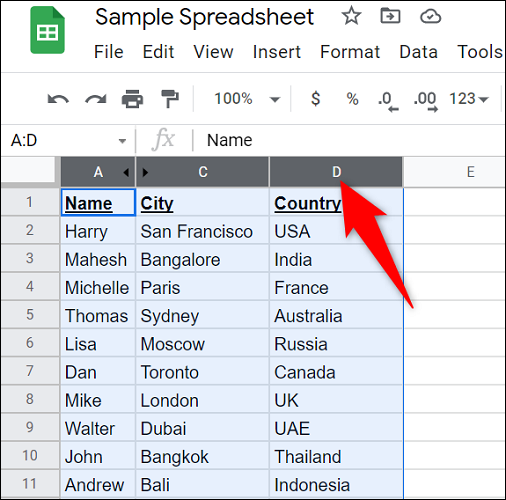Screen dimensions: 506x500
Task: Click the move to folder icon
Action: (390, 16)
